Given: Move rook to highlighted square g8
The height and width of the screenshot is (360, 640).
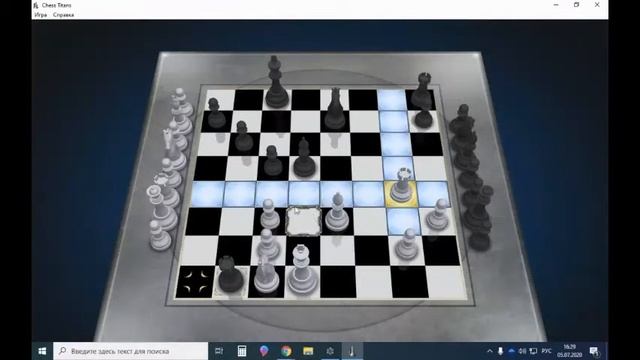Looking at the screenshot, I should [391, 100].
